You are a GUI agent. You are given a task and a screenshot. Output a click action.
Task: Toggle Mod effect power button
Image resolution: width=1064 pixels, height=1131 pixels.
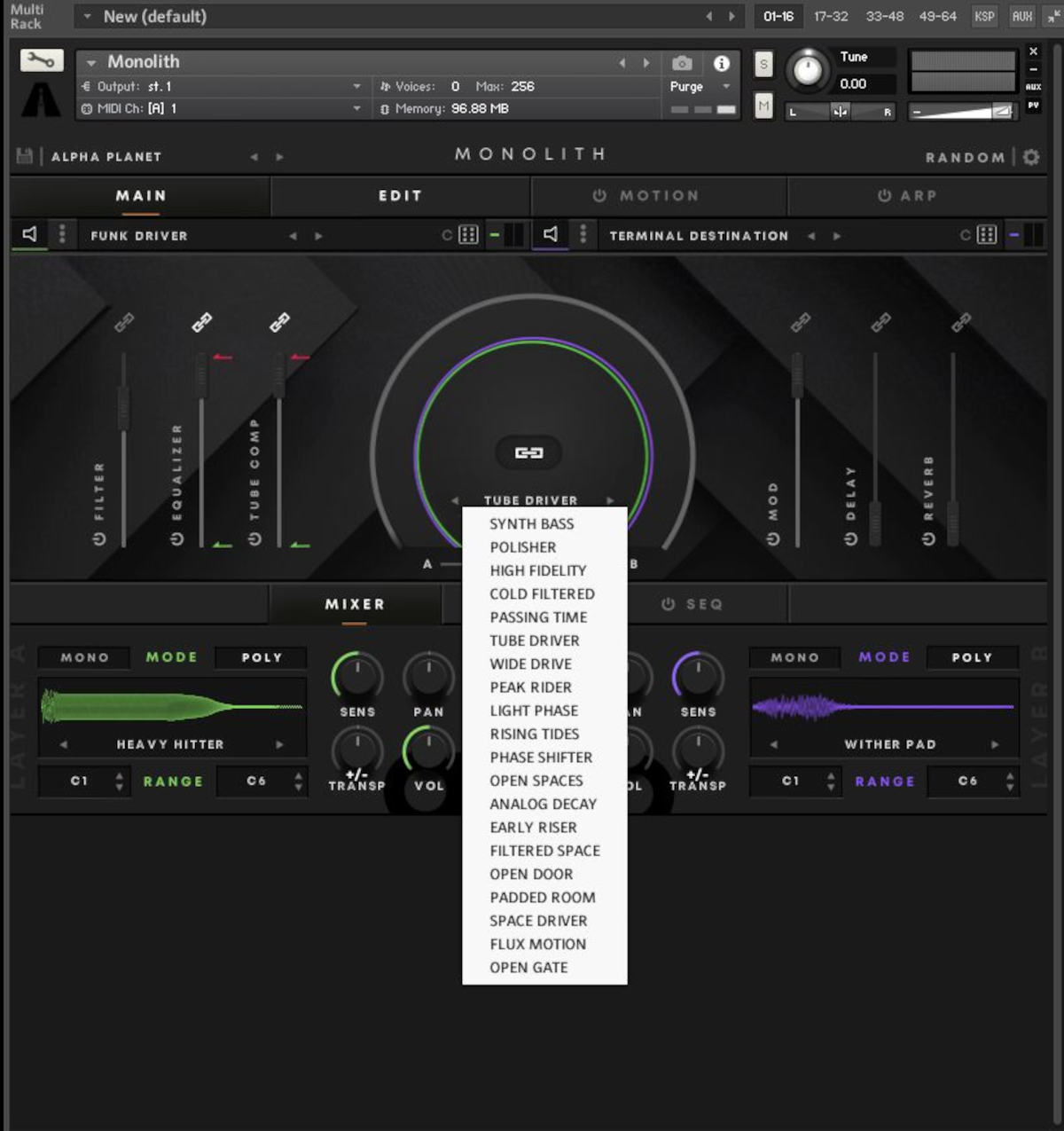click(x=773, y=539)
